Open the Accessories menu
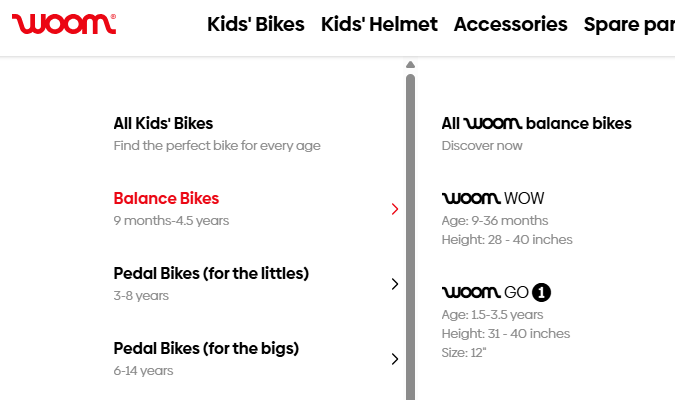Viewport: 675px width, 400px height. click(x=510, y=24)
